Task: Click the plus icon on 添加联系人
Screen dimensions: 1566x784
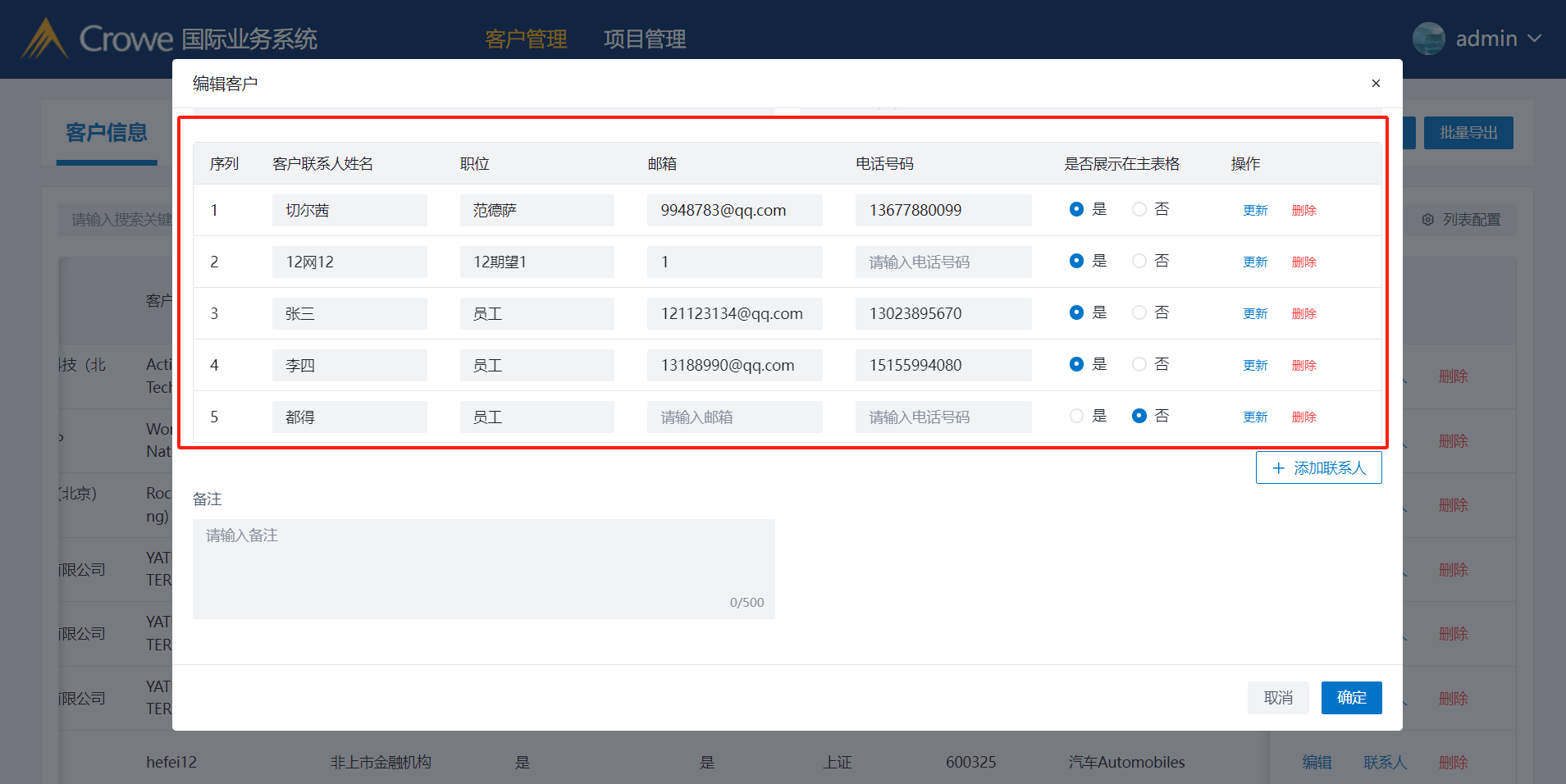Action: [1278, 468]
